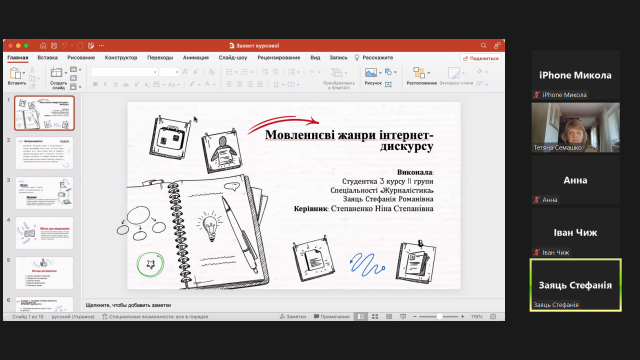Open the font color dropdown arrow
640x360 pixels.
click(213, 85)
